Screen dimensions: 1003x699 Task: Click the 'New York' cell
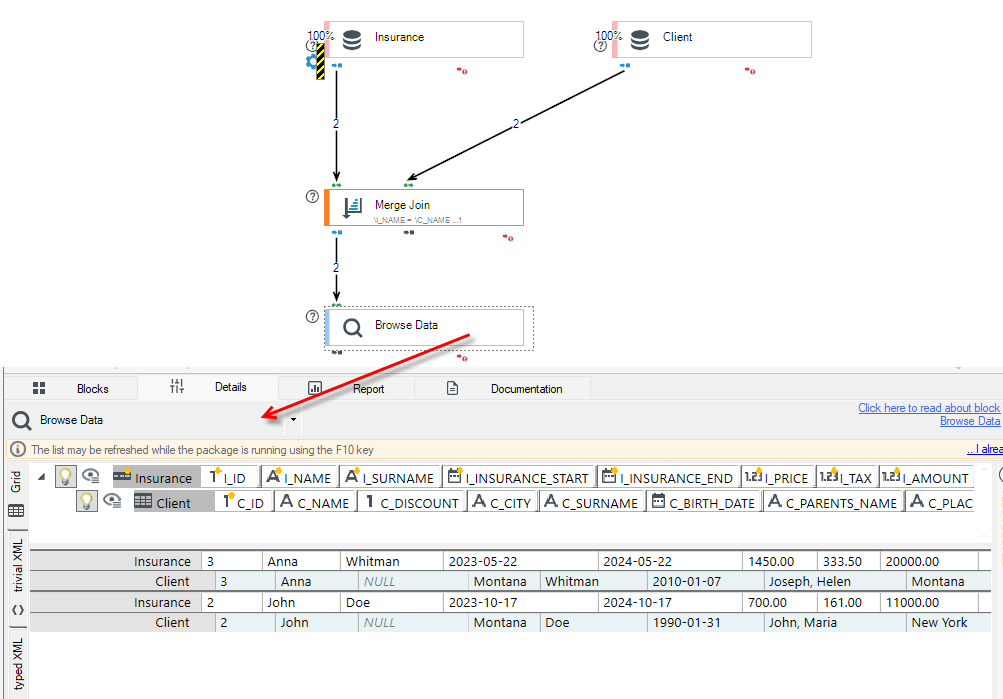coord(948,622)
